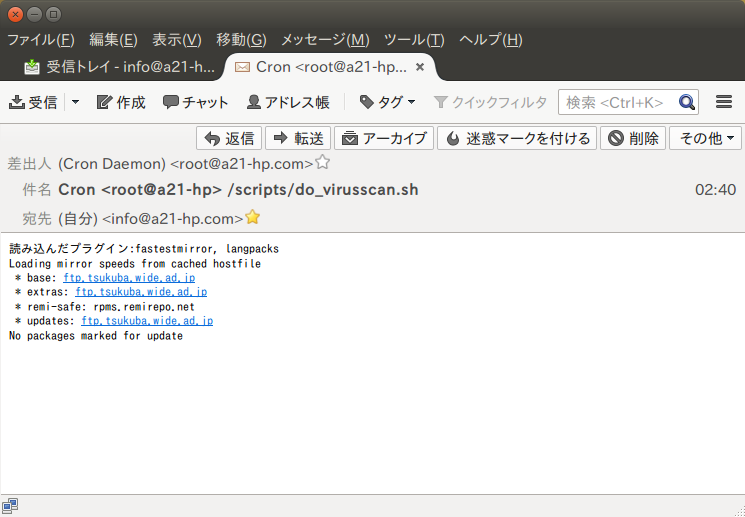Toggle the クイックフィルタ quick filter
Viewport: 745px width, 517px height.
(490, 102)
